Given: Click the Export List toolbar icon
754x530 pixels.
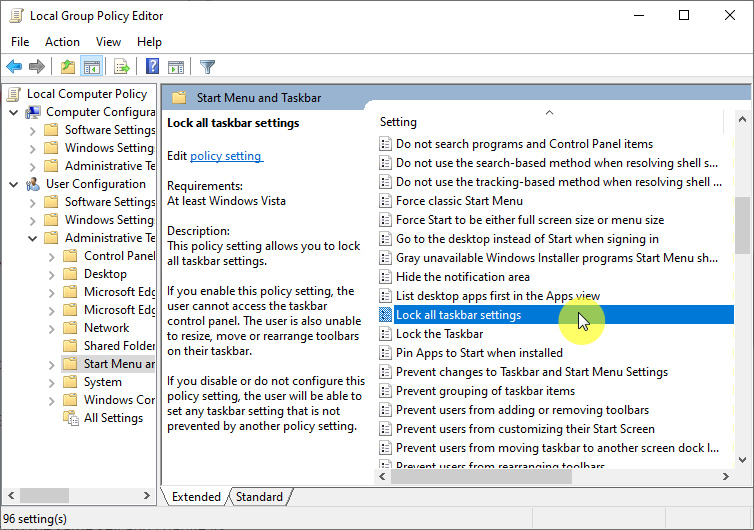Looking at the screenshot, I should click(121, 67).
